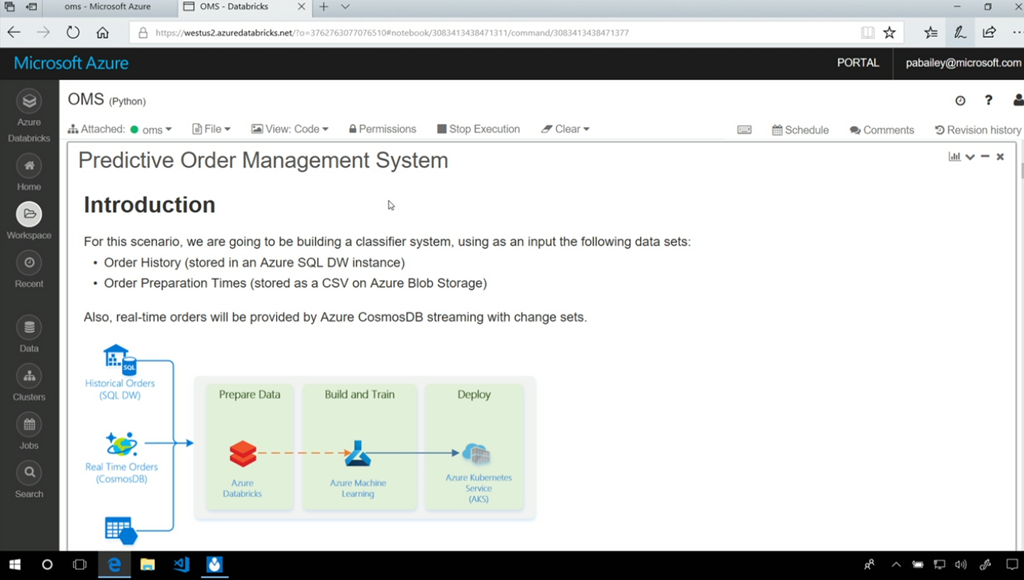
Task: Open View: Code dropdown
Action: 290,129
